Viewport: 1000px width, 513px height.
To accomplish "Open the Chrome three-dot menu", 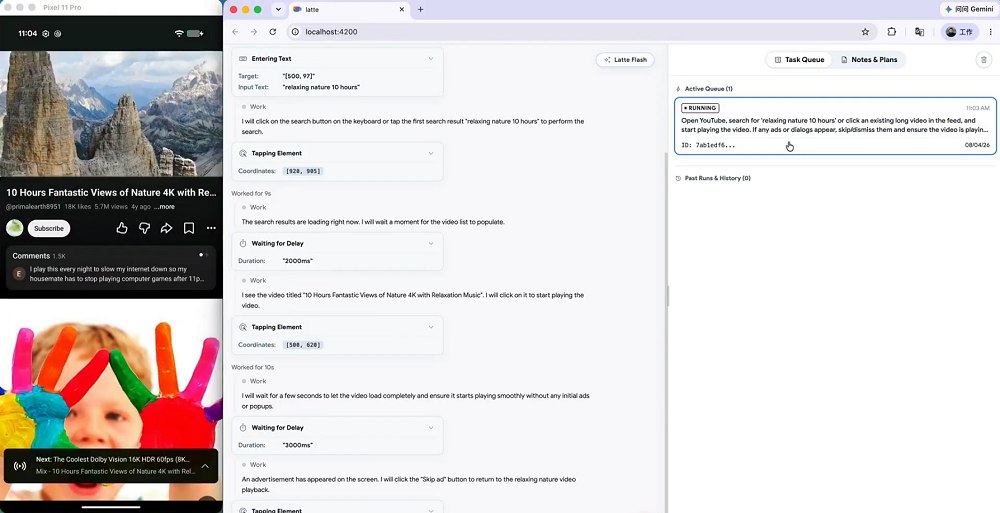I will pyautogui.click(x=990, y=32).
